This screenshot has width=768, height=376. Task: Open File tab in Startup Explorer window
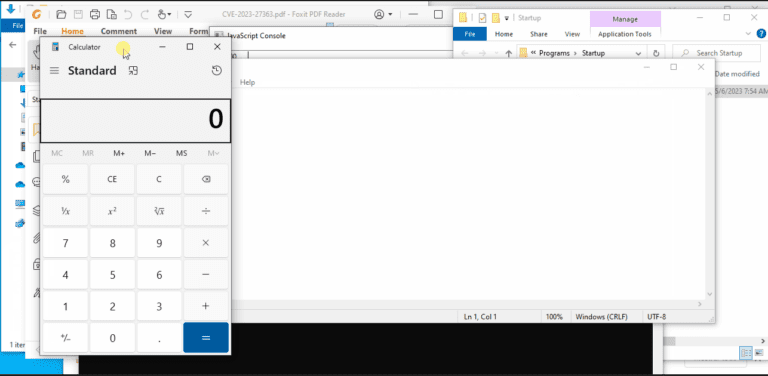(x=470, y=34)
